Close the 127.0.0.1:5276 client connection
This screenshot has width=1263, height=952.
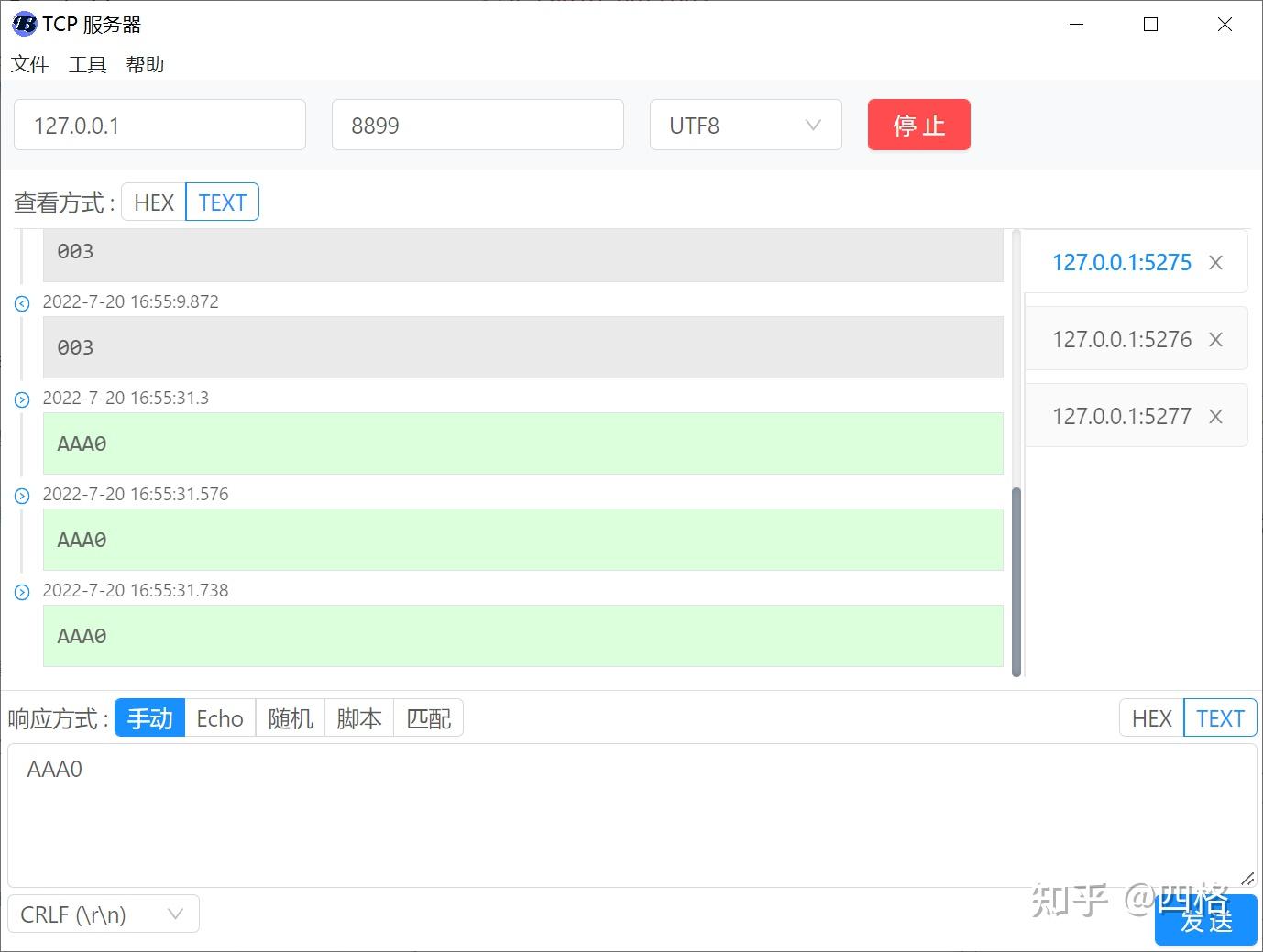(x=1215, y=340)
